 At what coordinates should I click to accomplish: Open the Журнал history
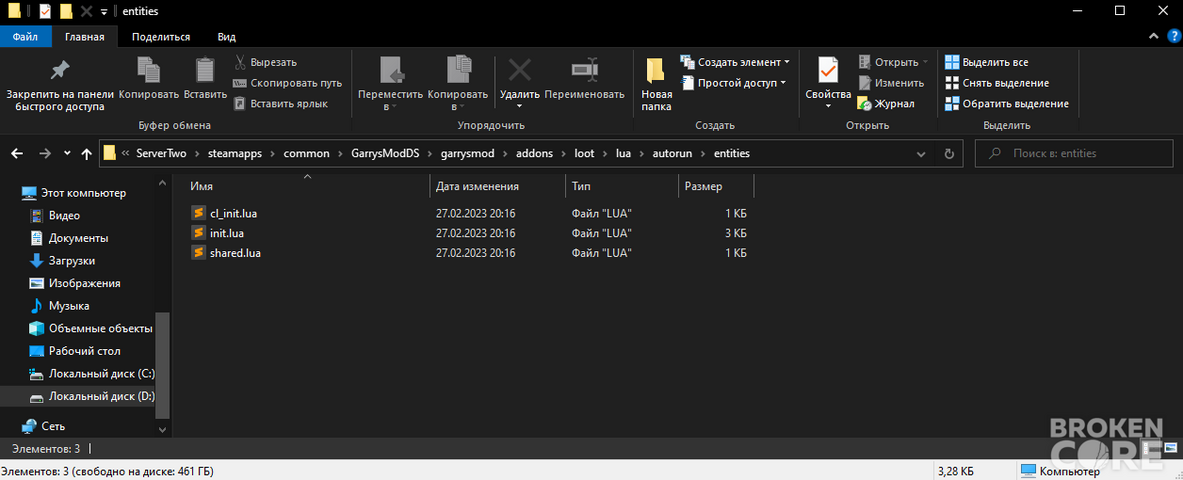[x=886, y=103]
